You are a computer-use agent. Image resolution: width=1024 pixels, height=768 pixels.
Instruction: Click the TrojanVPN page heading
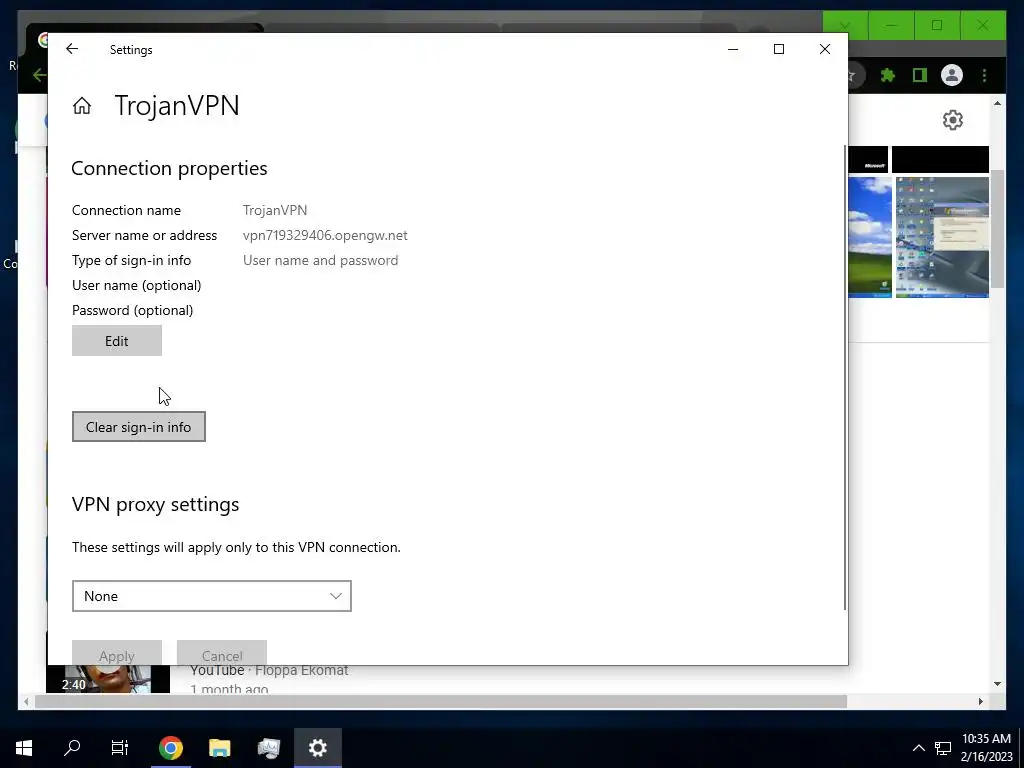(177, 105)
